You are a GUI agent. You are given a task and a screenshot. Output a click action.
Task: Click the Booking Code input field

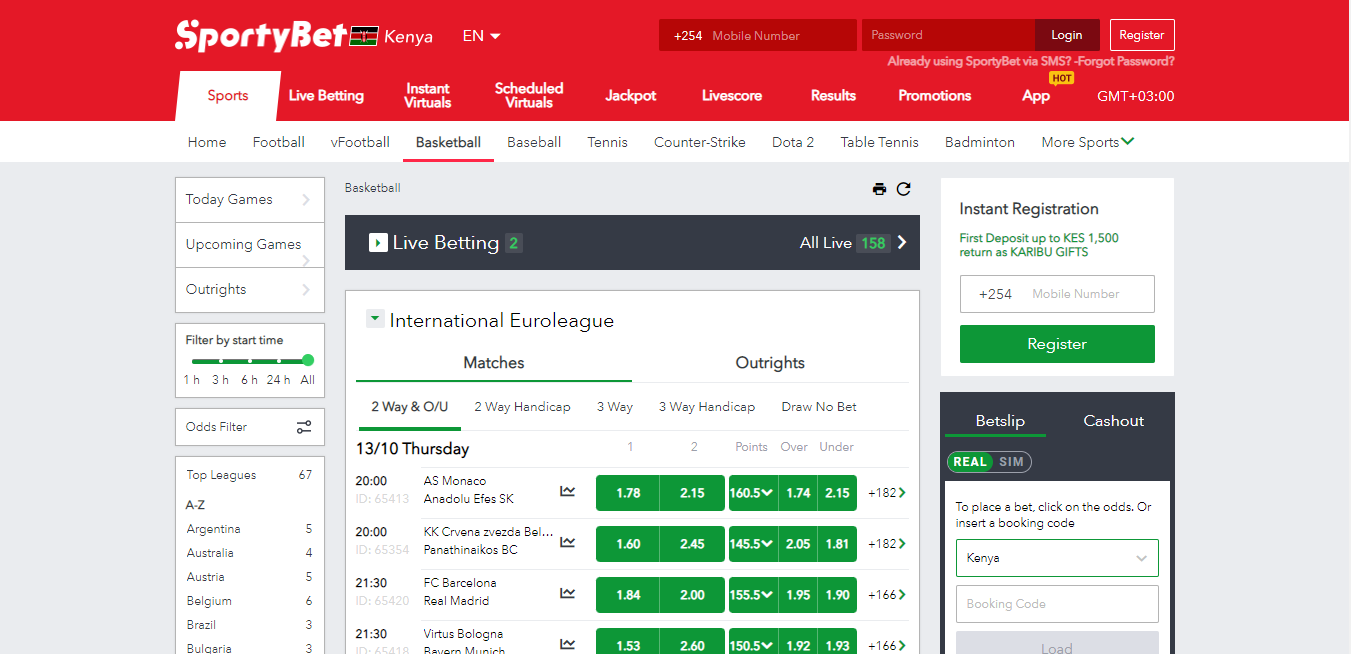(1057, 604)
